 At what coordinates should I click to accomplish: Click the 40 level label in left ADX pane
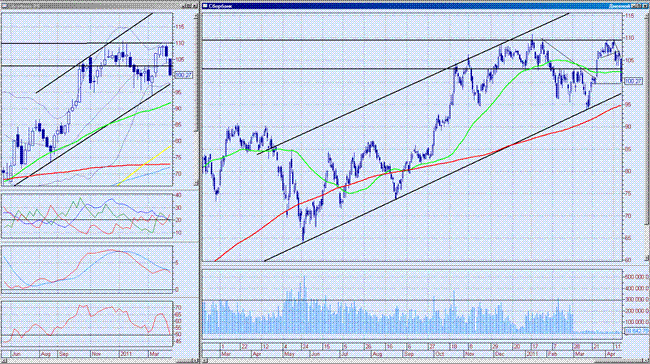pyautogui.click(x=179, y=195)
